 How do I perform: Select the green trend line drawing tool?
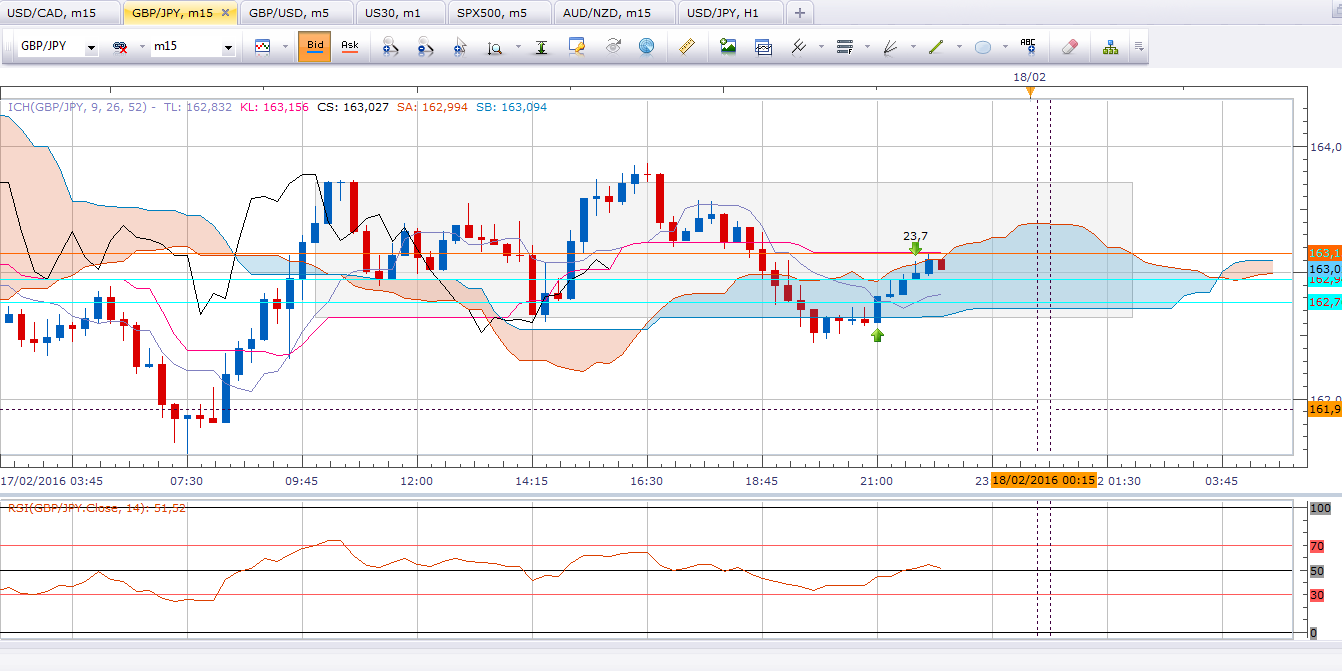[936, 46]
